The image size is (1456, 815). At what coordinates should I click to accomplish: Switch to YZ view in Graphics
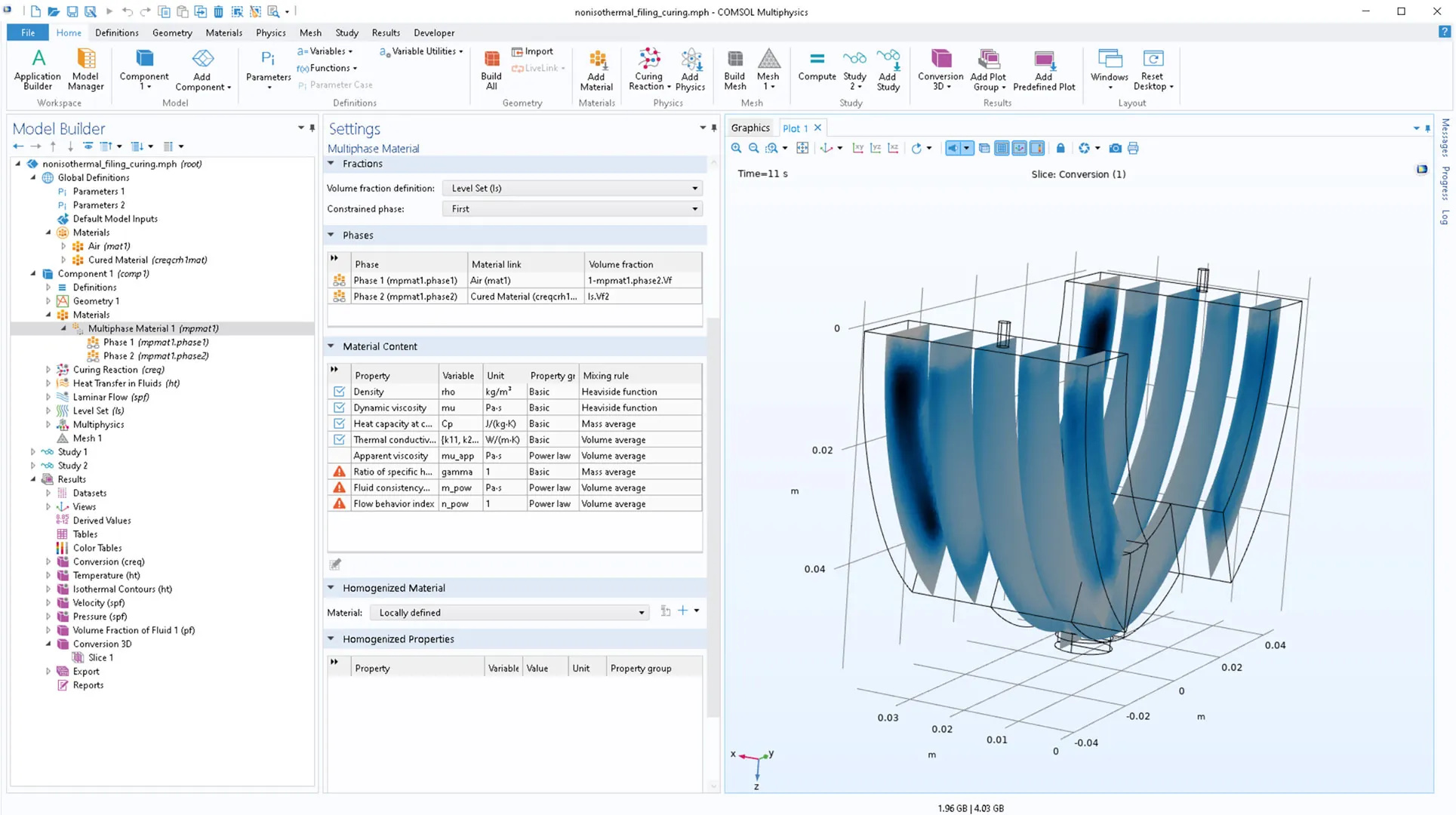point(876,148)
